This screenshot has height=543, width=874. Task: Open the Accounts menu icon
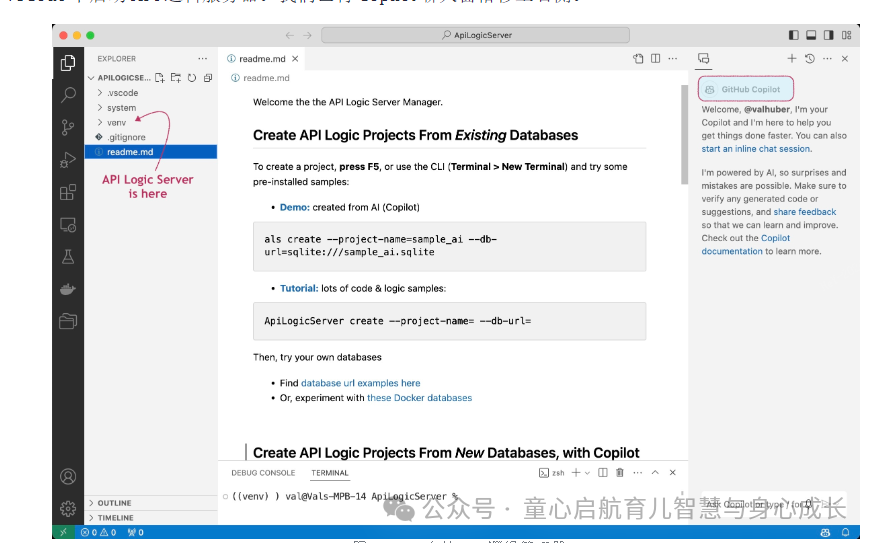coord(68,477)
